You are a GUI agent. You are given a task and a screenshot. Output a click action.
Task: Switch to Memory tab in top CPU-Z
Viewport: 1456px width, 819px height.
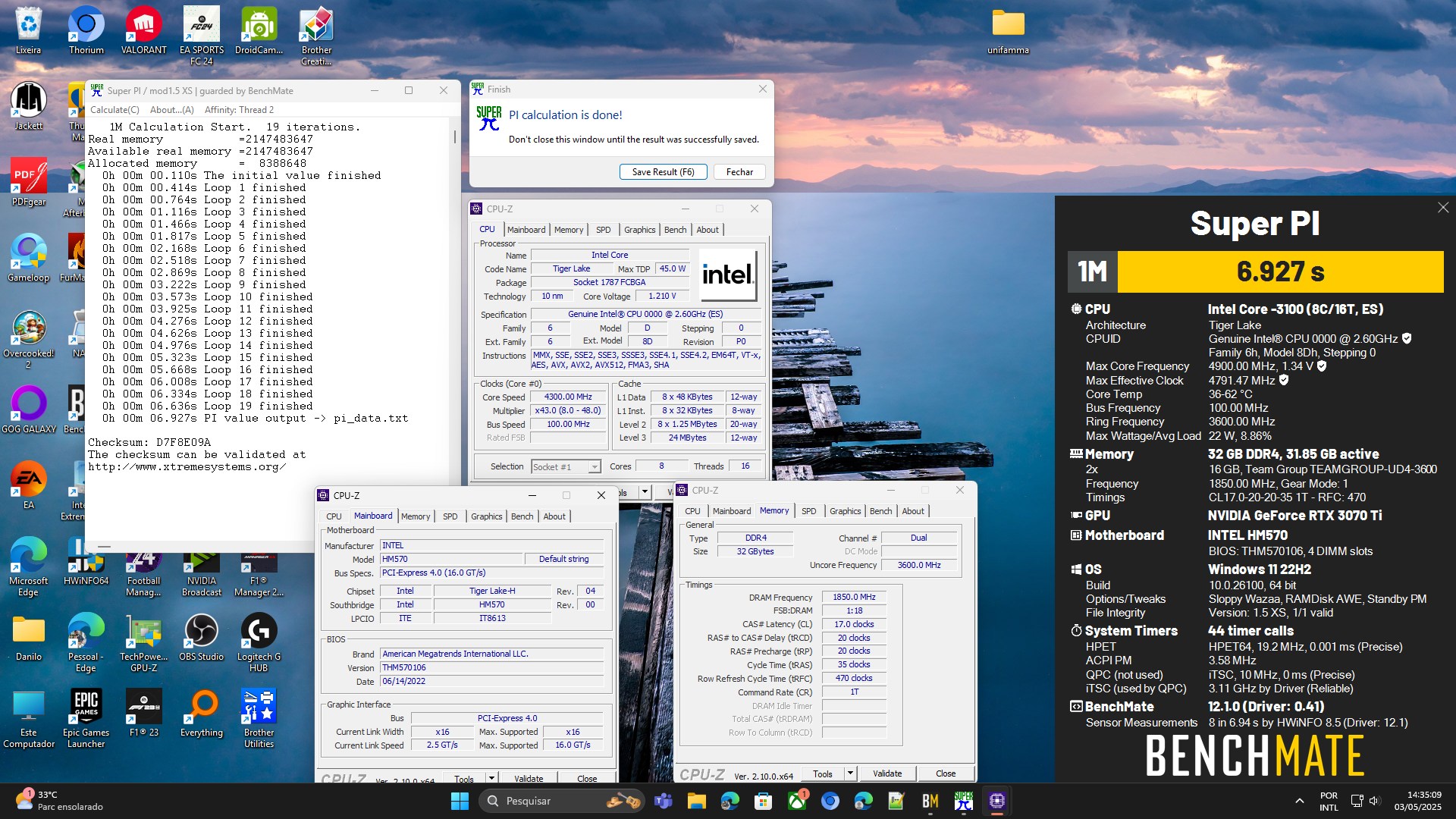[569, 230]
